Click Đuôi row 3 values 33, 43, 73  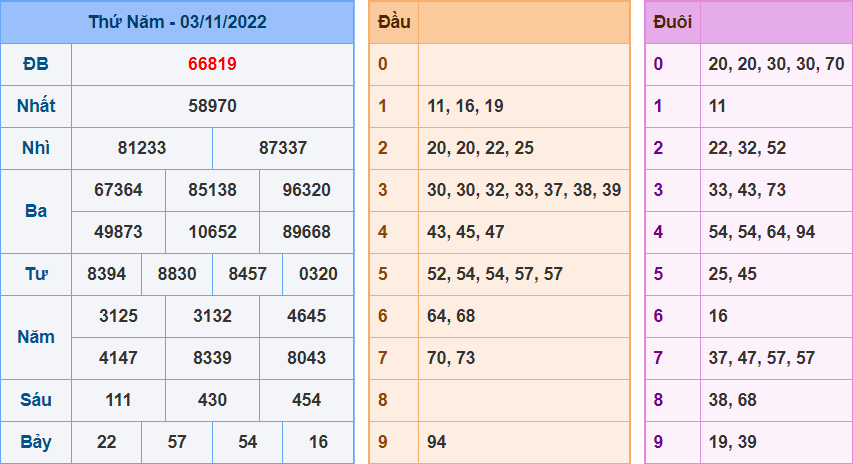(747, 189)
